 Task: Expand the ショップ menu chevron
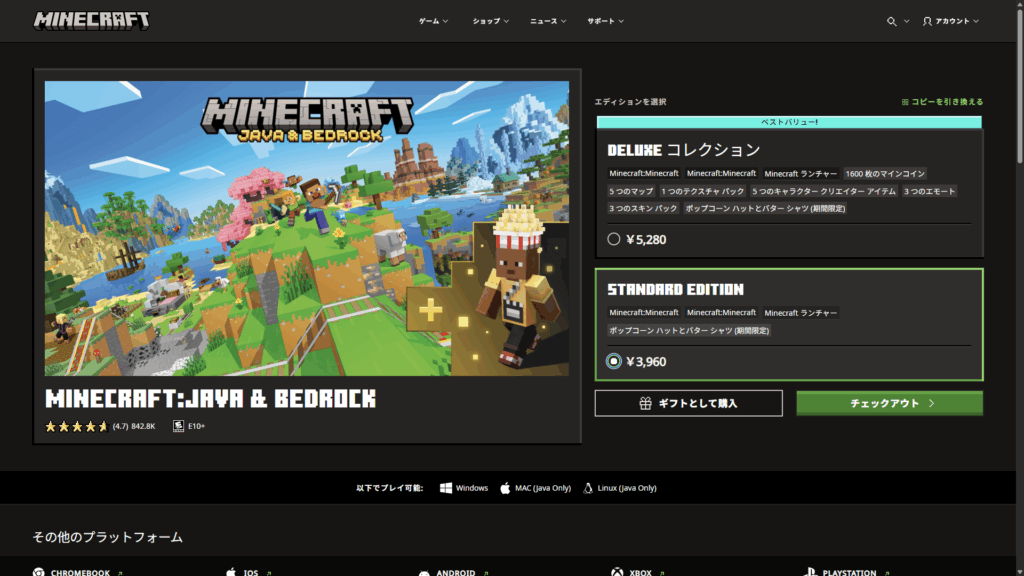pos(506,22)
